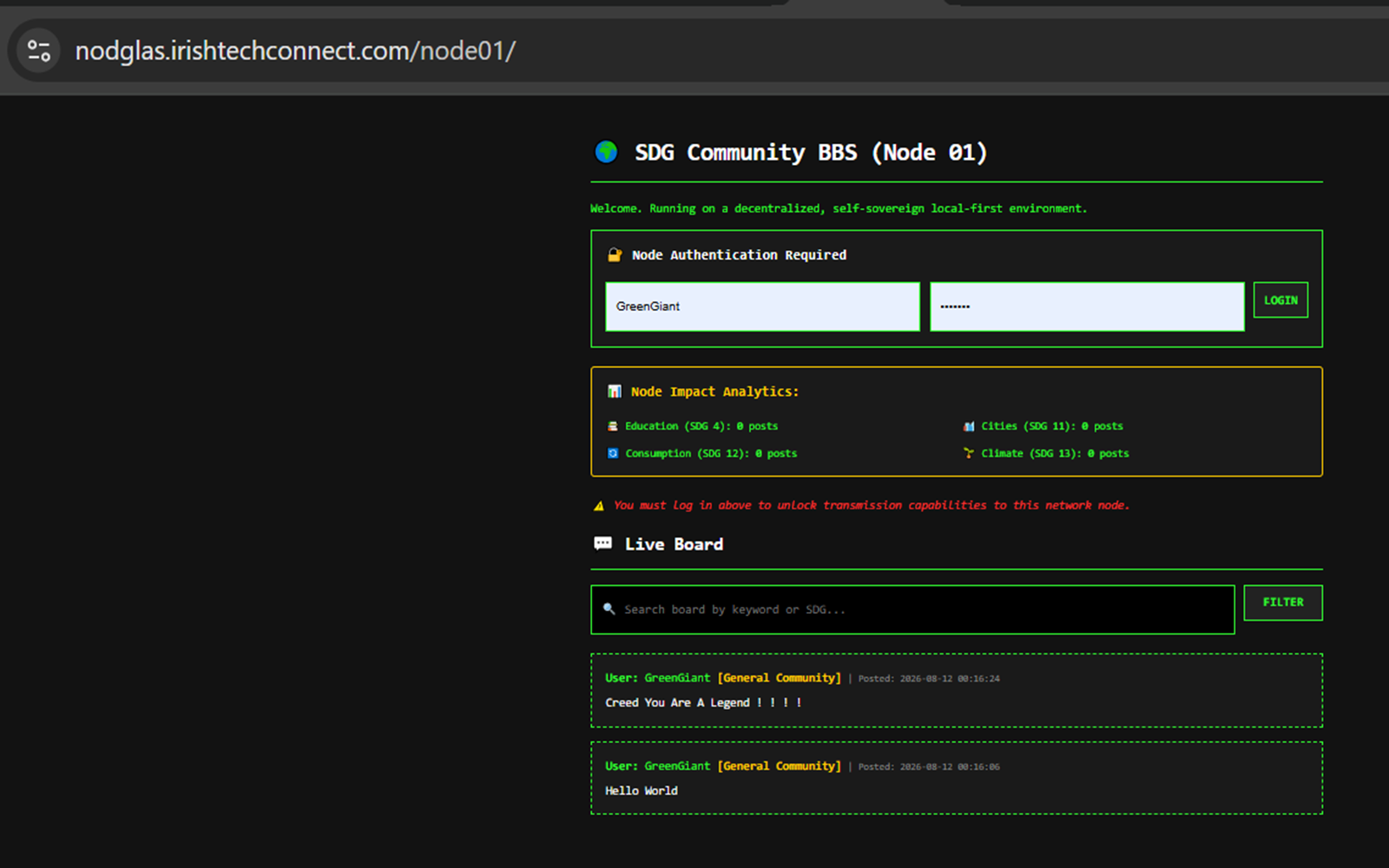Screen dimensions: 1389x868
Task: Click the search board by keyword field
Action: tap(912, 609)
